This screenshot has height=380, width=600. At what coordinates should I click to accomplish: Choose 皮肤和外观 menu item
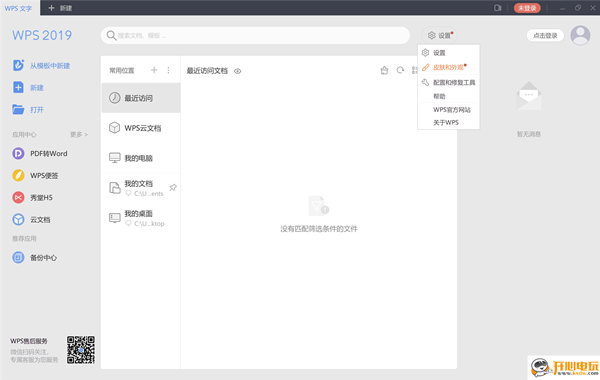tap(448, 67)
